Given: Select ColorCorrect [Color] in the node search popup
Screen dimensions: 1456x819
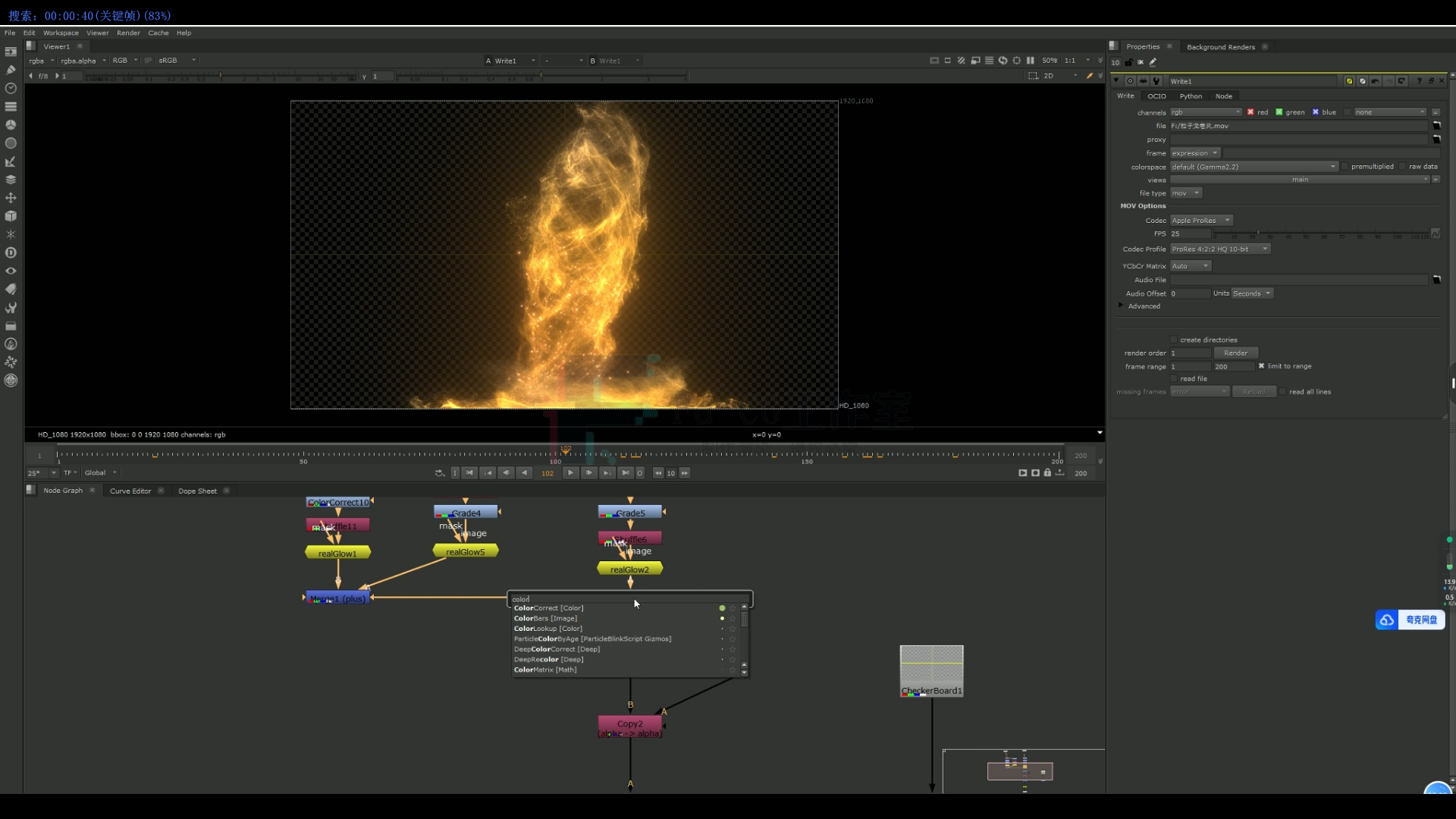Looking at the screenshot, I should point(549,607).
